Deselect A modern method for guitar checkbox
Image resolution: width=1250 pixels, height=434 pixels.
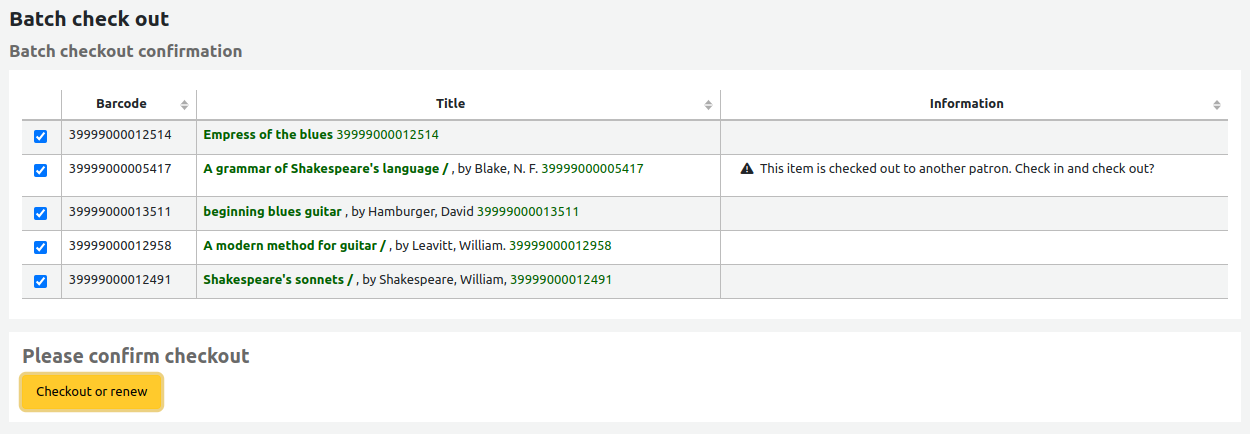(x=41, y=247)
